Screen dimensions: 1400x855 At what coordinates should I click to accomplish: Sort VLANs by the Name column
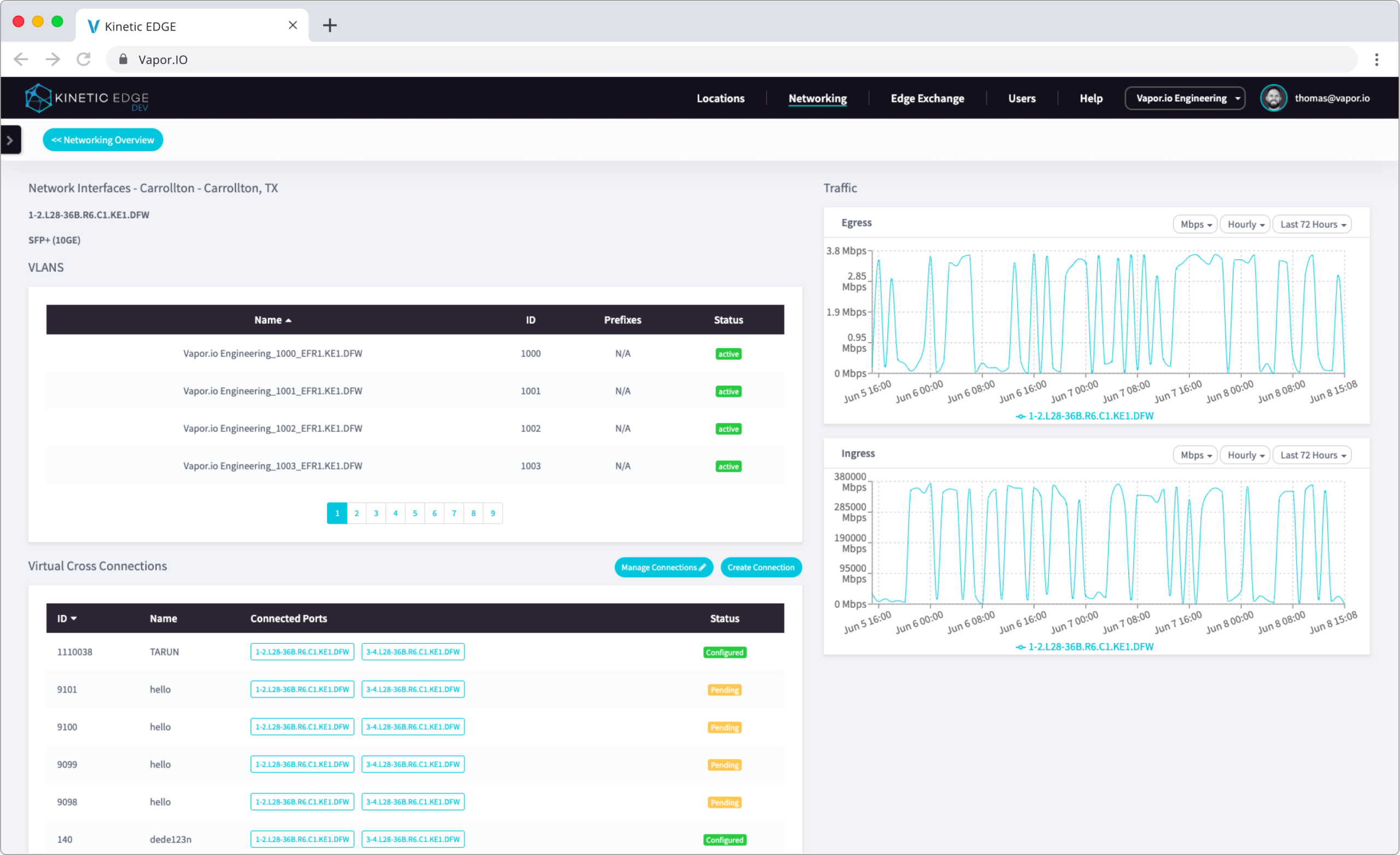273,320
